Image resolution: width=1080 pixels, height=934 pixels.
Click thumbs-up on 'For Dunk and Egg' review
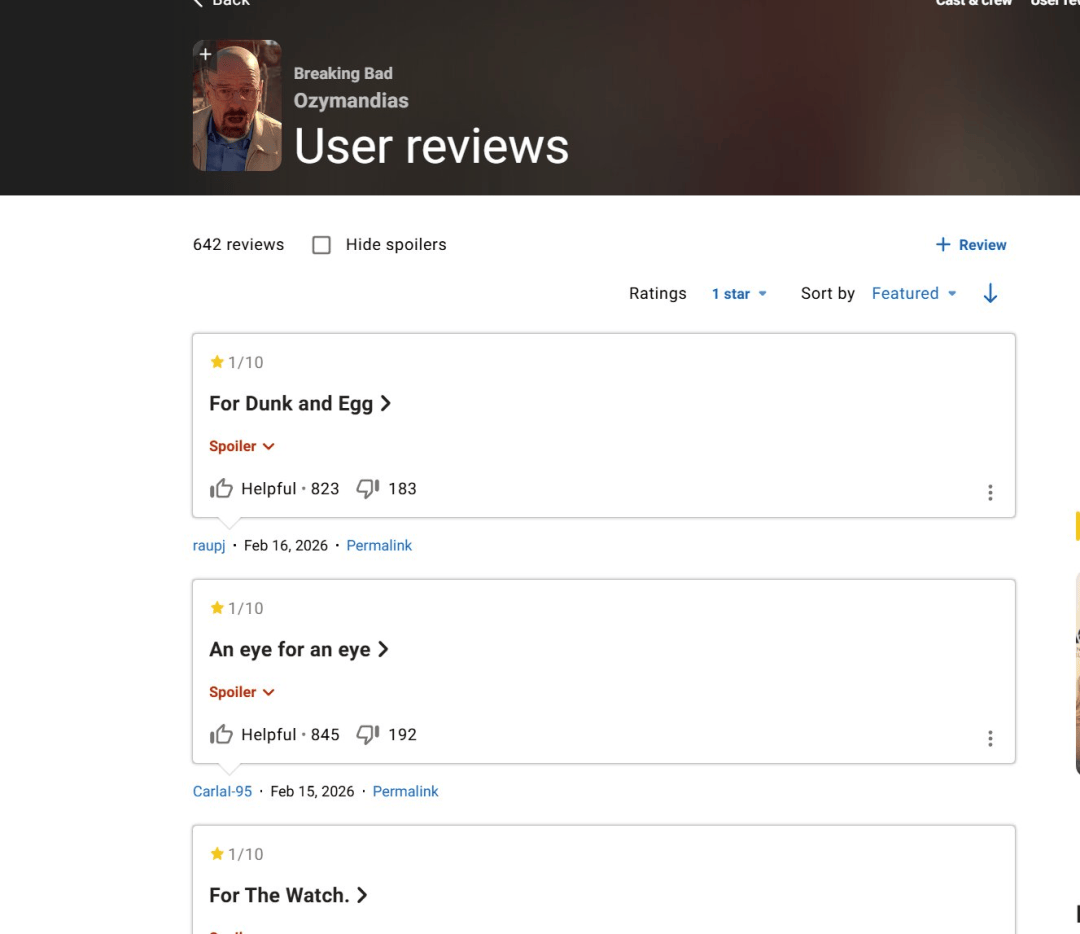[221, 489]
